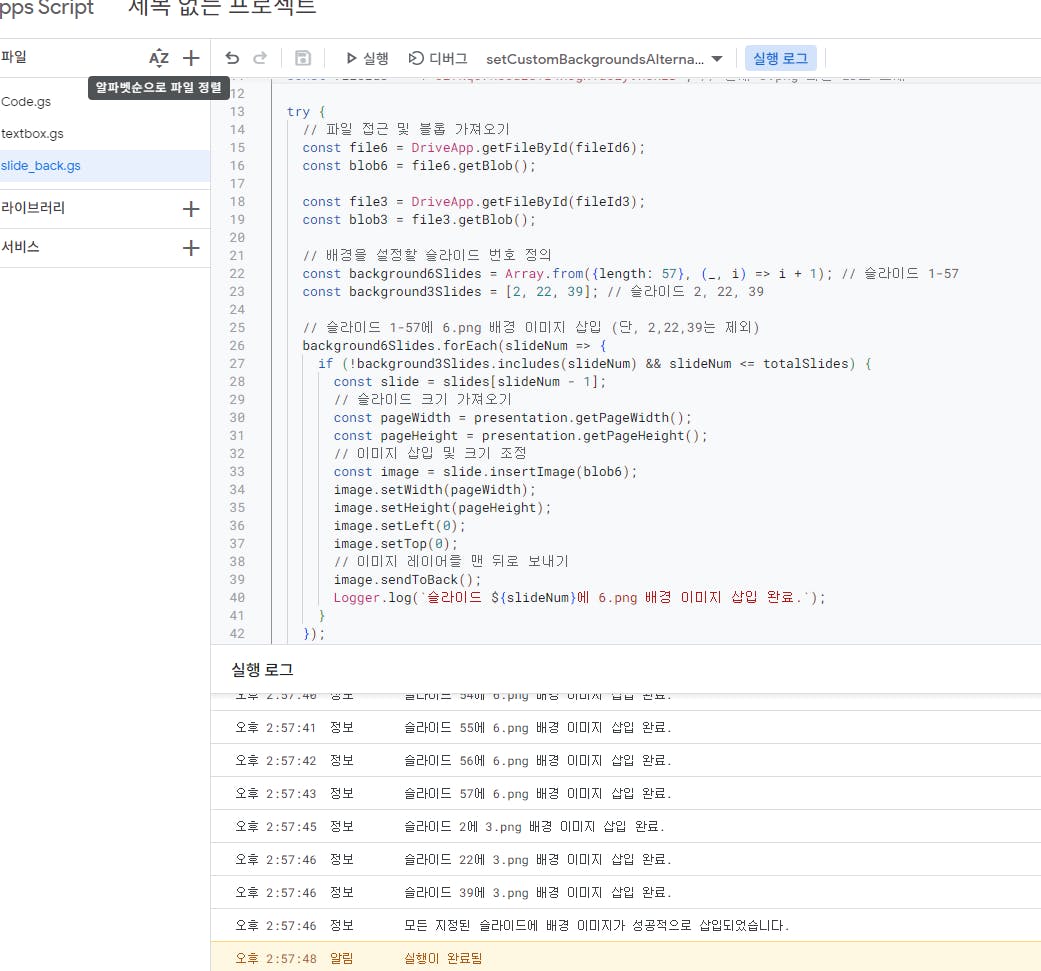Click line 39 image.sendToBack()

407,579
